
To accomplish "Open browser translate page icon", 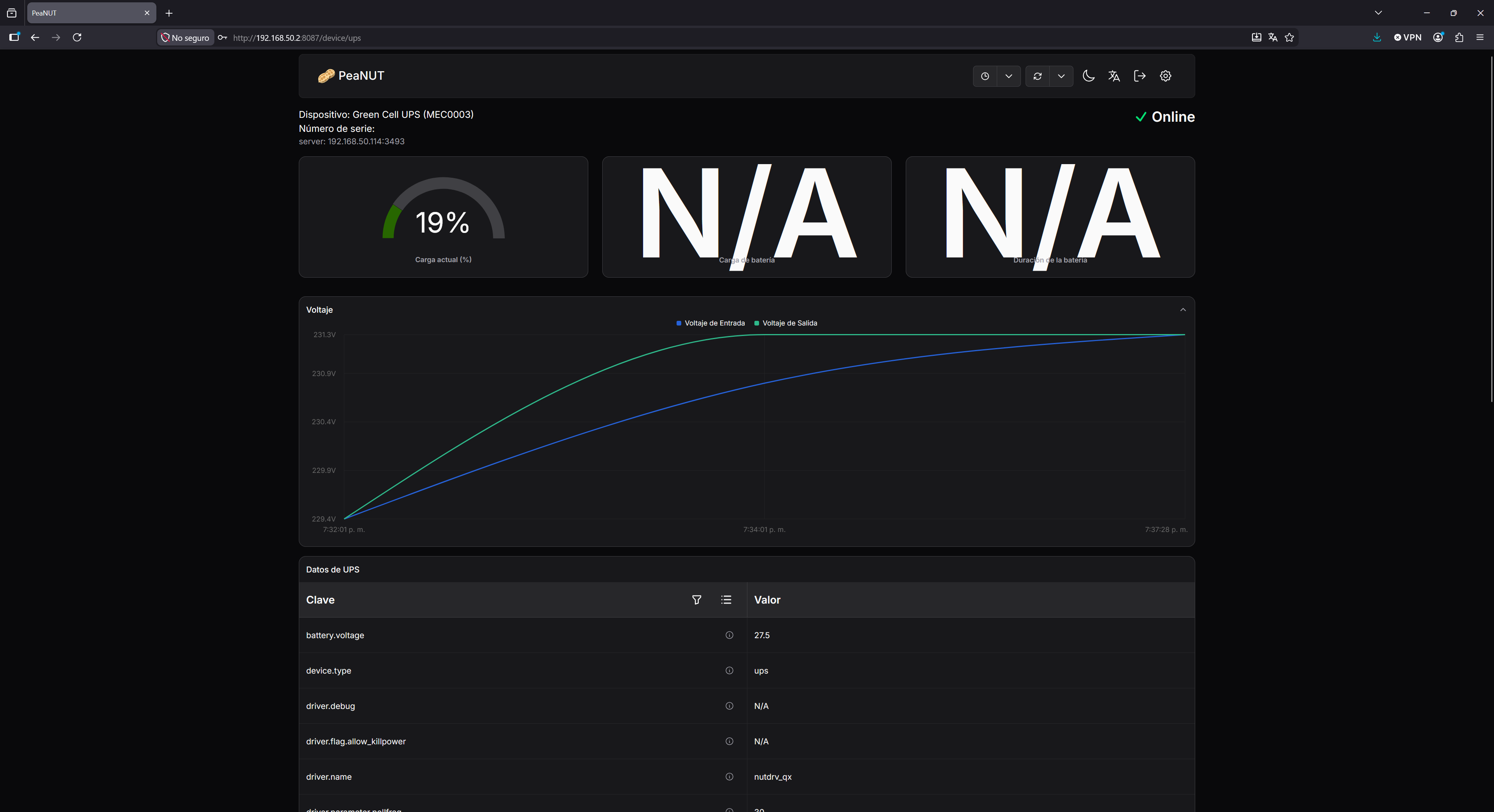I will (1273, 38).
